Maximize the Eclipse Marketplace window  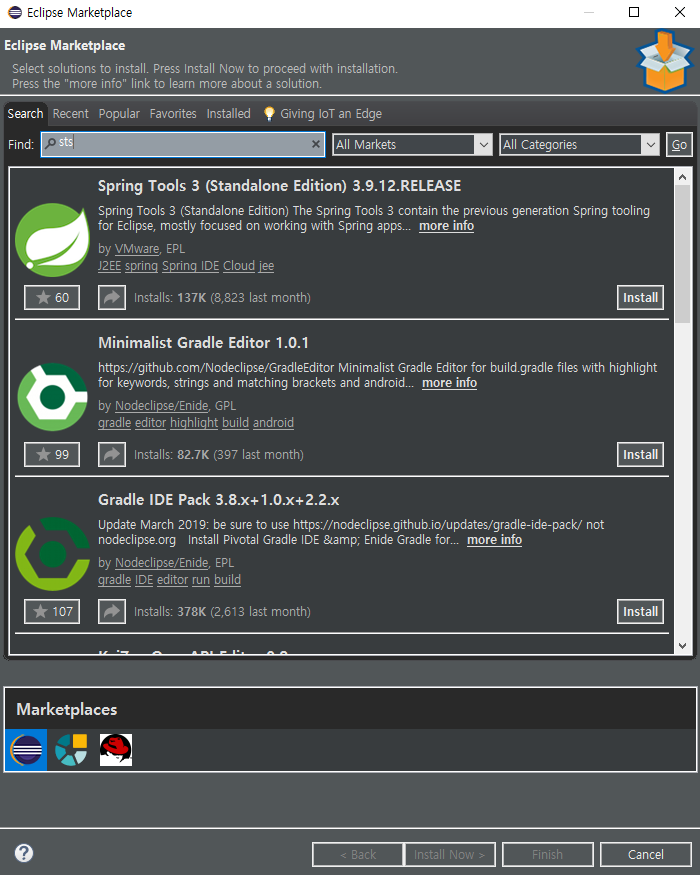click(634, 12)
